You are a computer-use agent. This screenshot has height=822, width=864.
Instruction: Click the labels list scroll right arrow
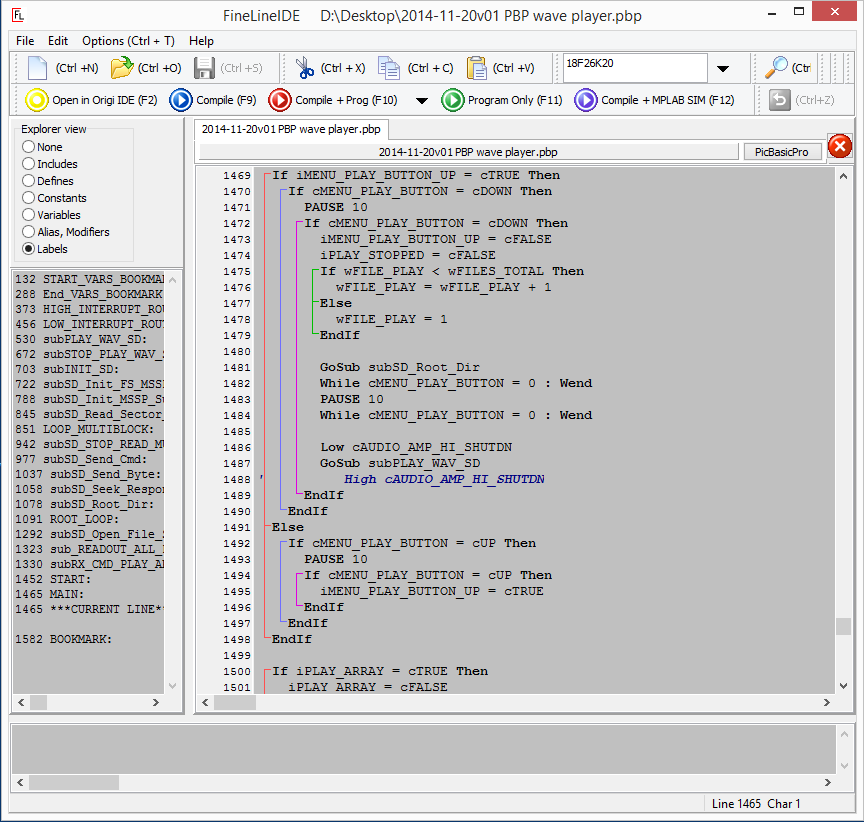click(x=156, y=702)
